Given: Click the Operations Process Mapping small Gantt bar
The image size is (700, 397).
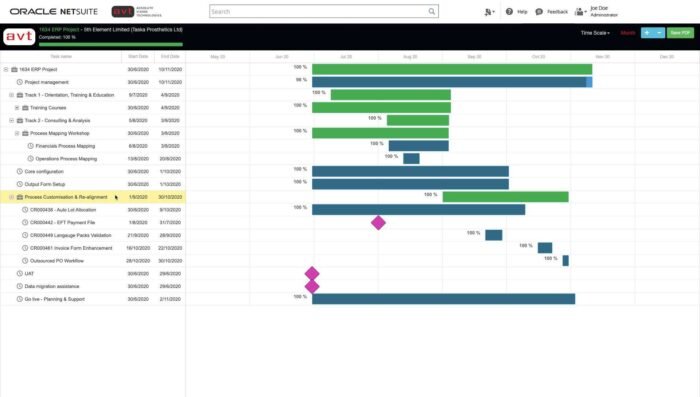Looking at the screenshot, I should (411, 159).
